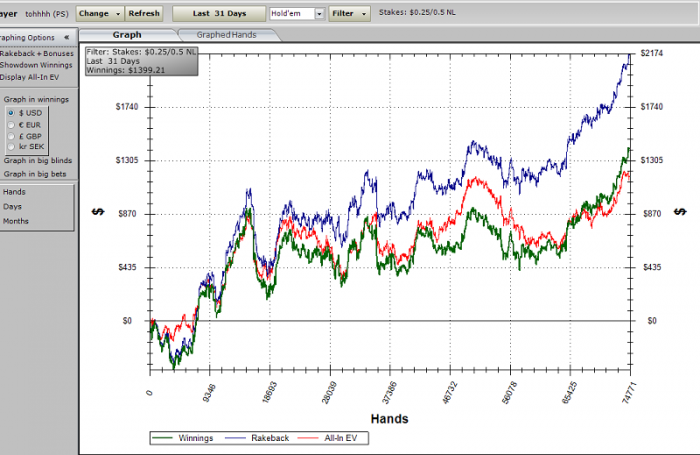The height and width of the screenshot is (455, 700).
Task: Switch to the Graphed Hands tab
Action: pos(226,35)
